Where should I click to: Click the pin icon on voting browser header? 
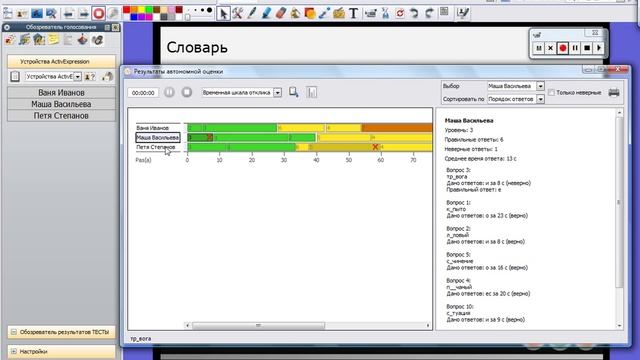(107, 27)
